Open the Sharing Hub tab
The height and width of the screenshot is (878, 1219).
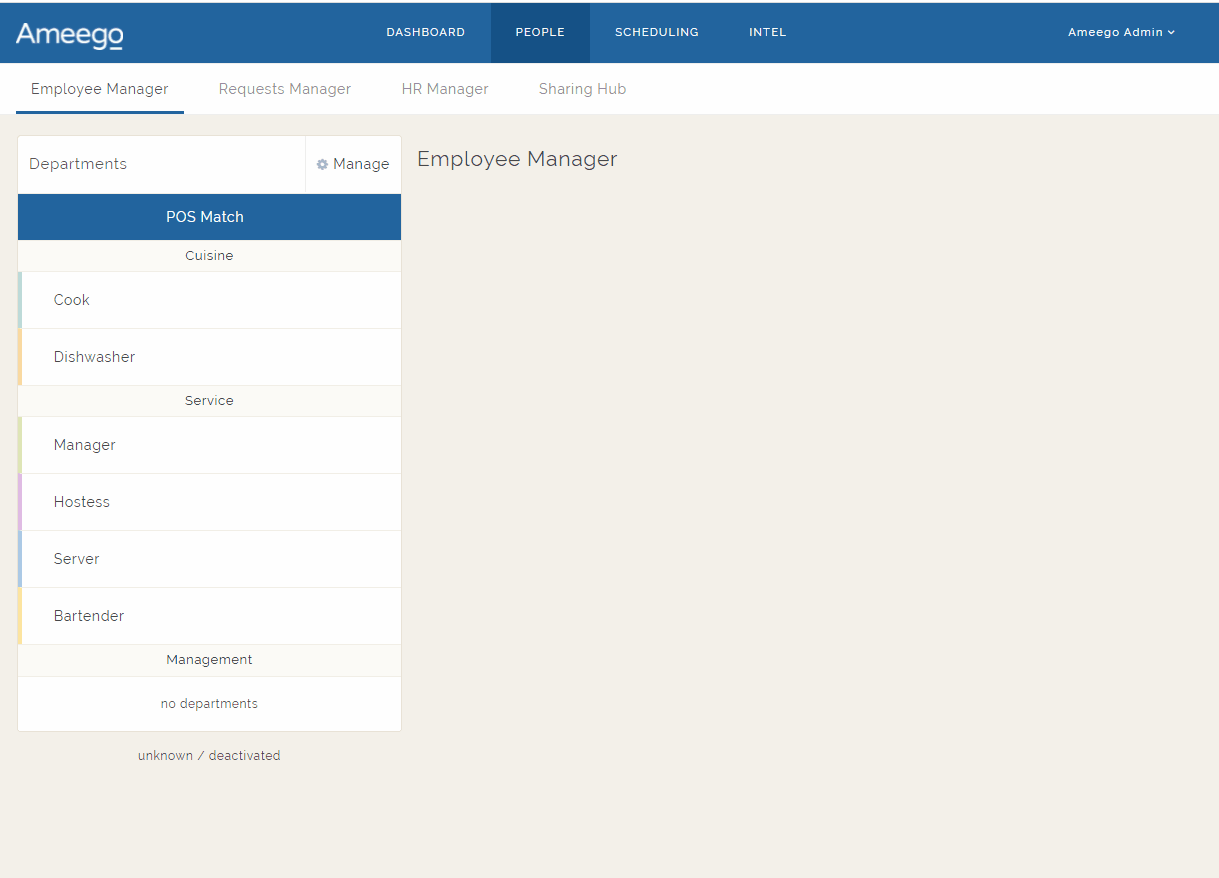pos(582,89)
